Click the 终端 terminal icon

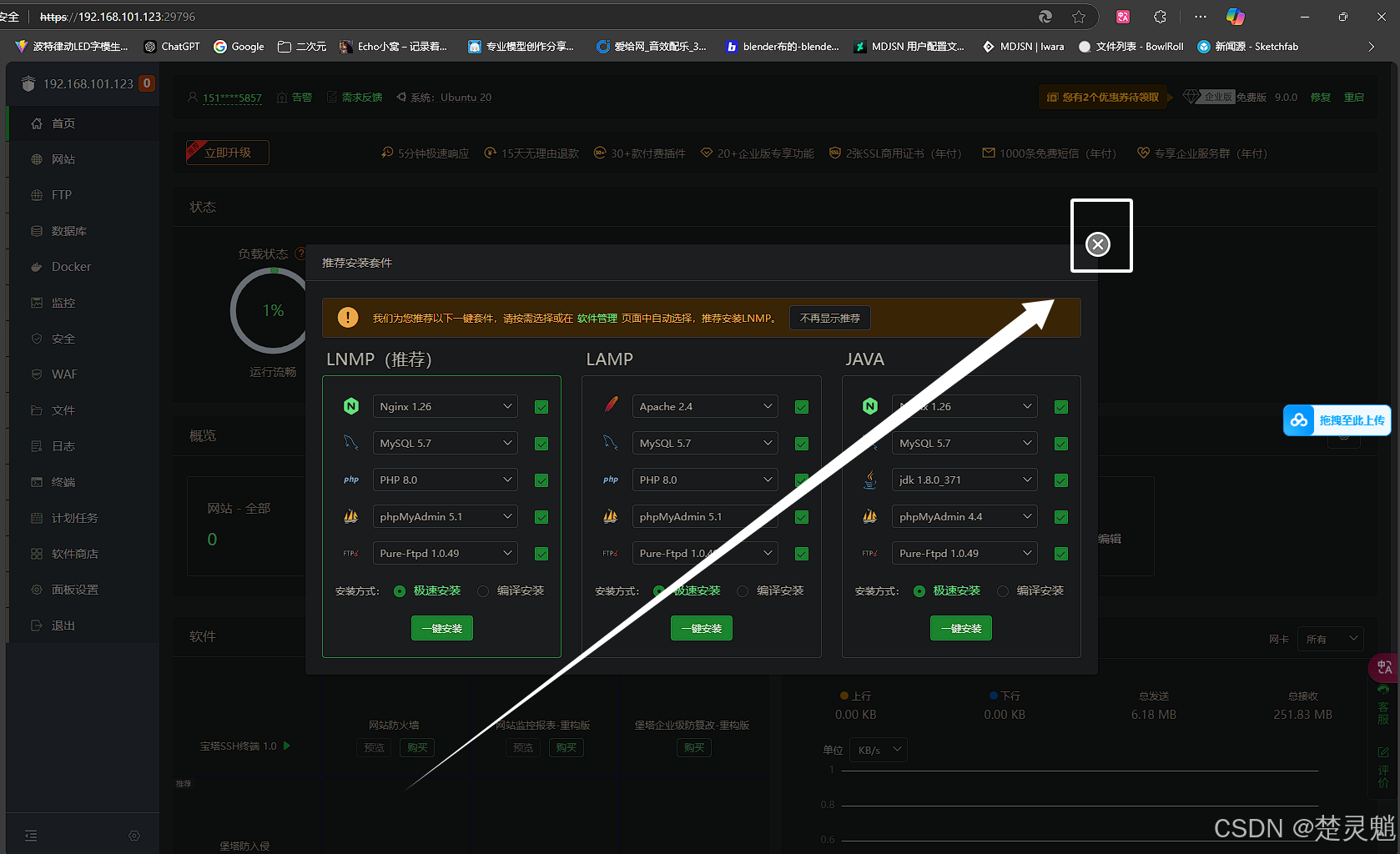37,482
